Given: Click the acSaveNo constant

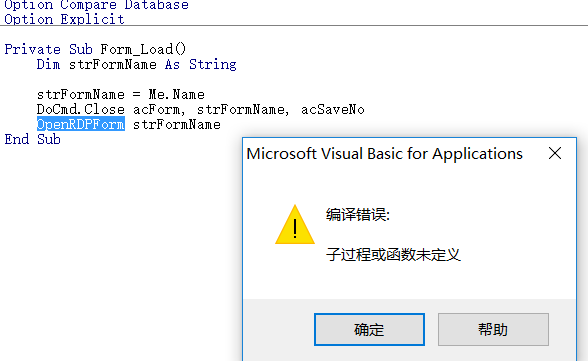Looking at the screenshot, I should (x=333, y=109).
